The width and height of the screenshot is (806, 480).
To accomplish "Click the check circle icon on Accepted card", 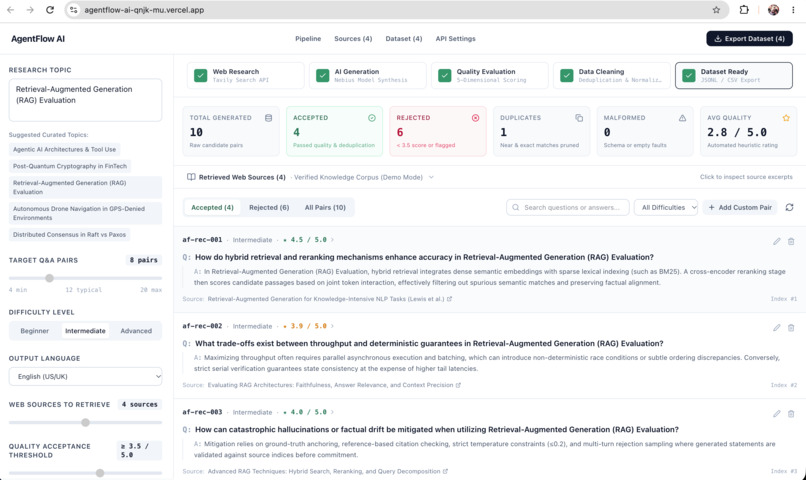I will point(372,118).
